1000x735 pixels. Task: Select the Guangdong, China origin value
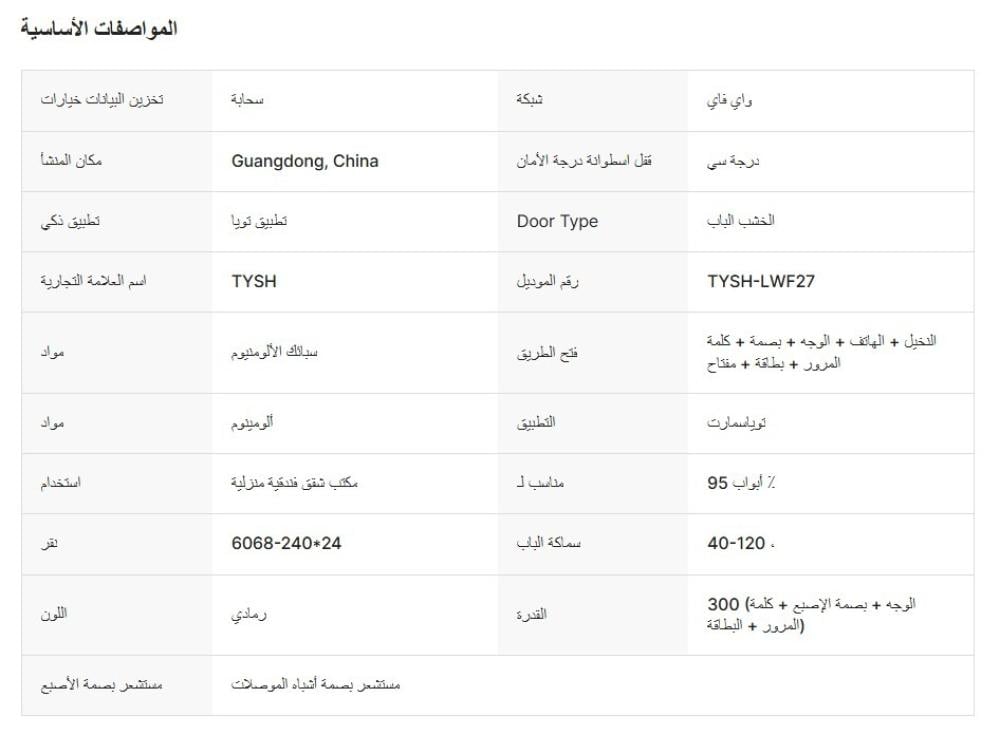click(x=305, y=161)
